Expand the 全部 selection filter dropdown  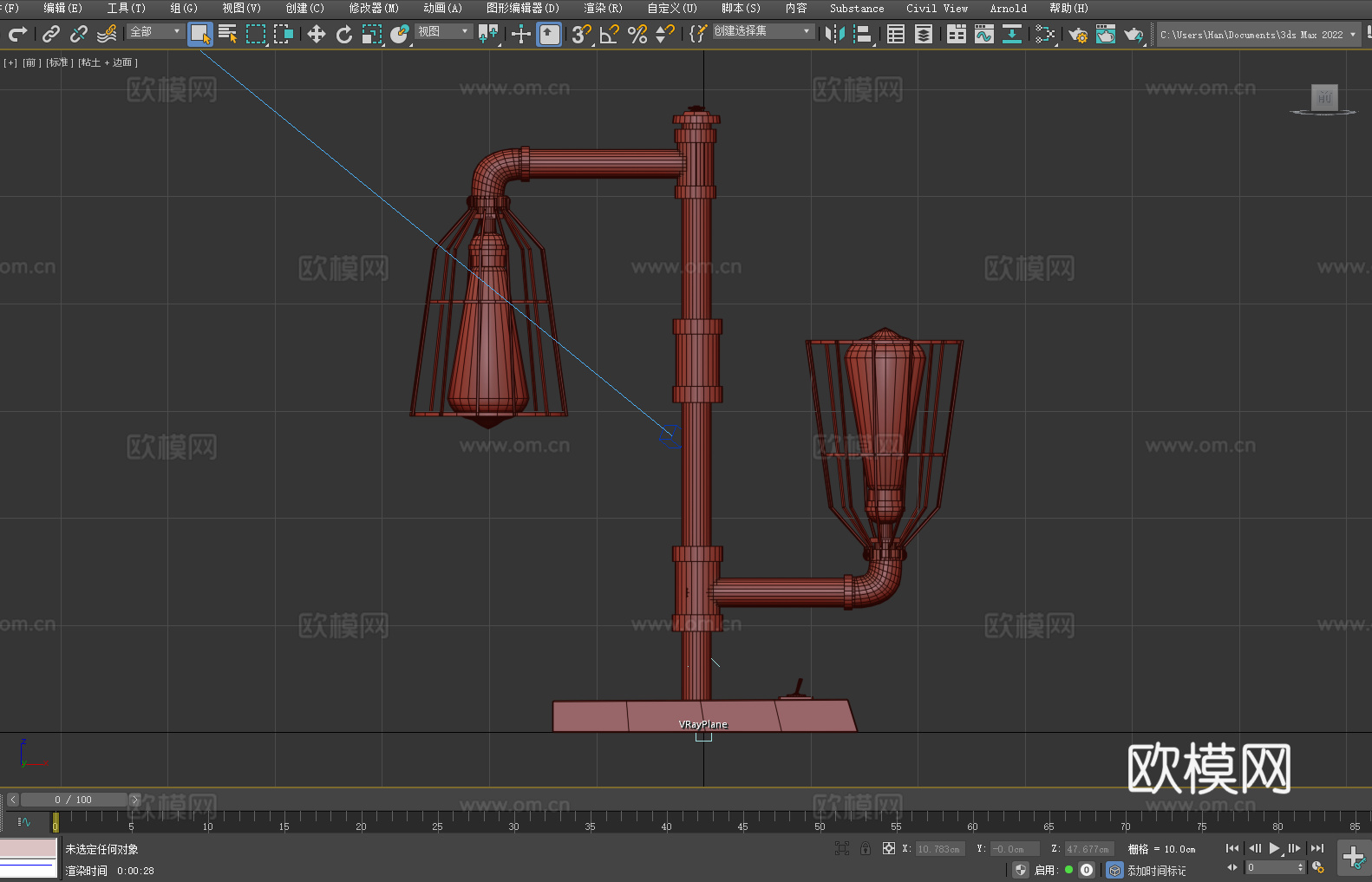(156, 31)
